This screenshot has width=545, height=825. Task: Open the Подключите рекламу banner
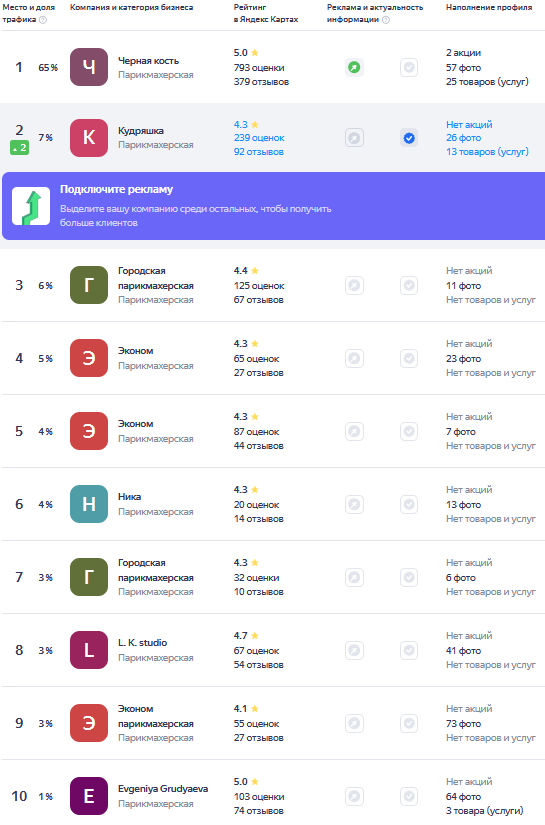[x=274, y=206]
